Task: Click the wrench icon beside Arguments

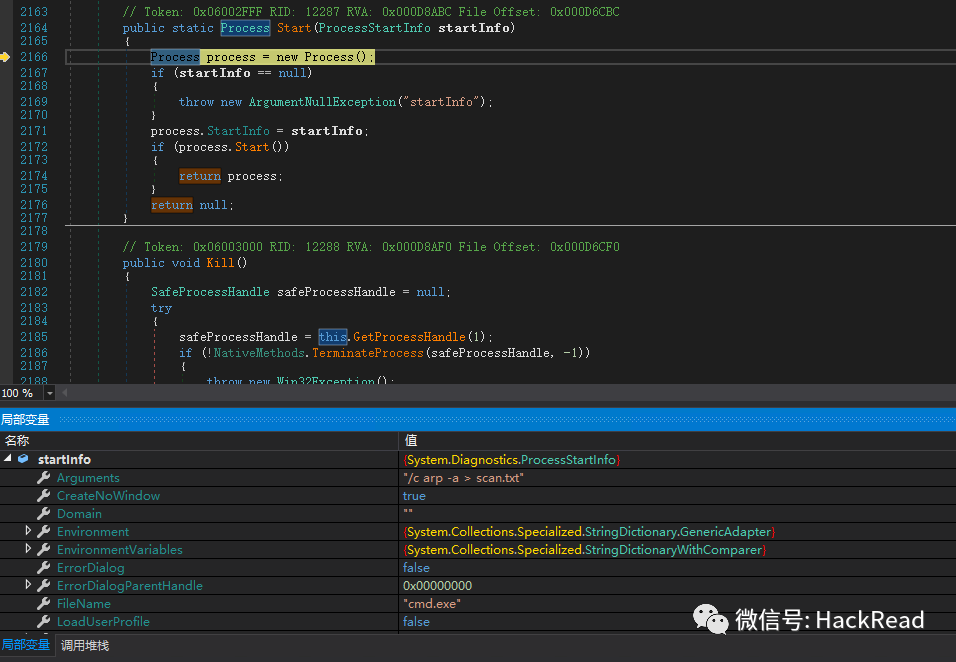Action: pos(43,477)
